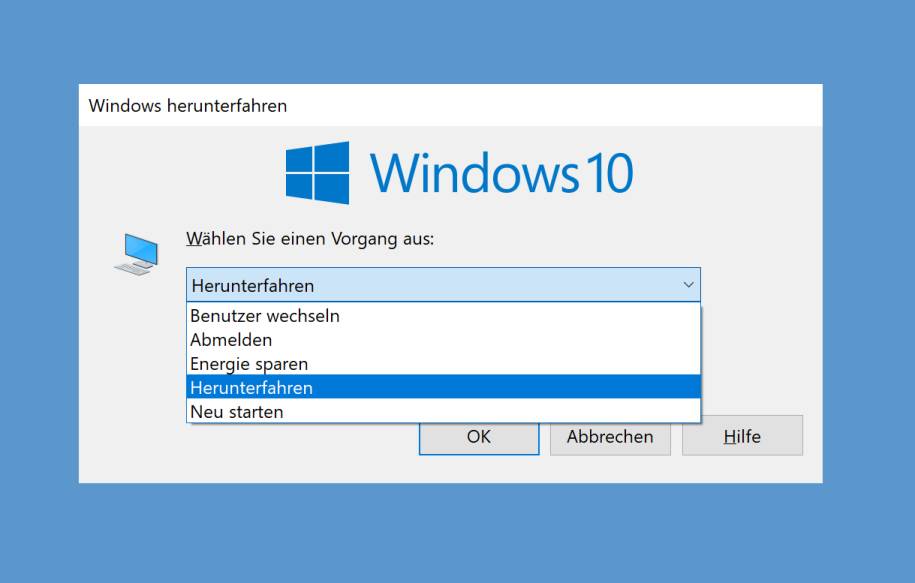915x583 pixels.
Task: Click the word Windows in the banner
Action: click(474, 173)
